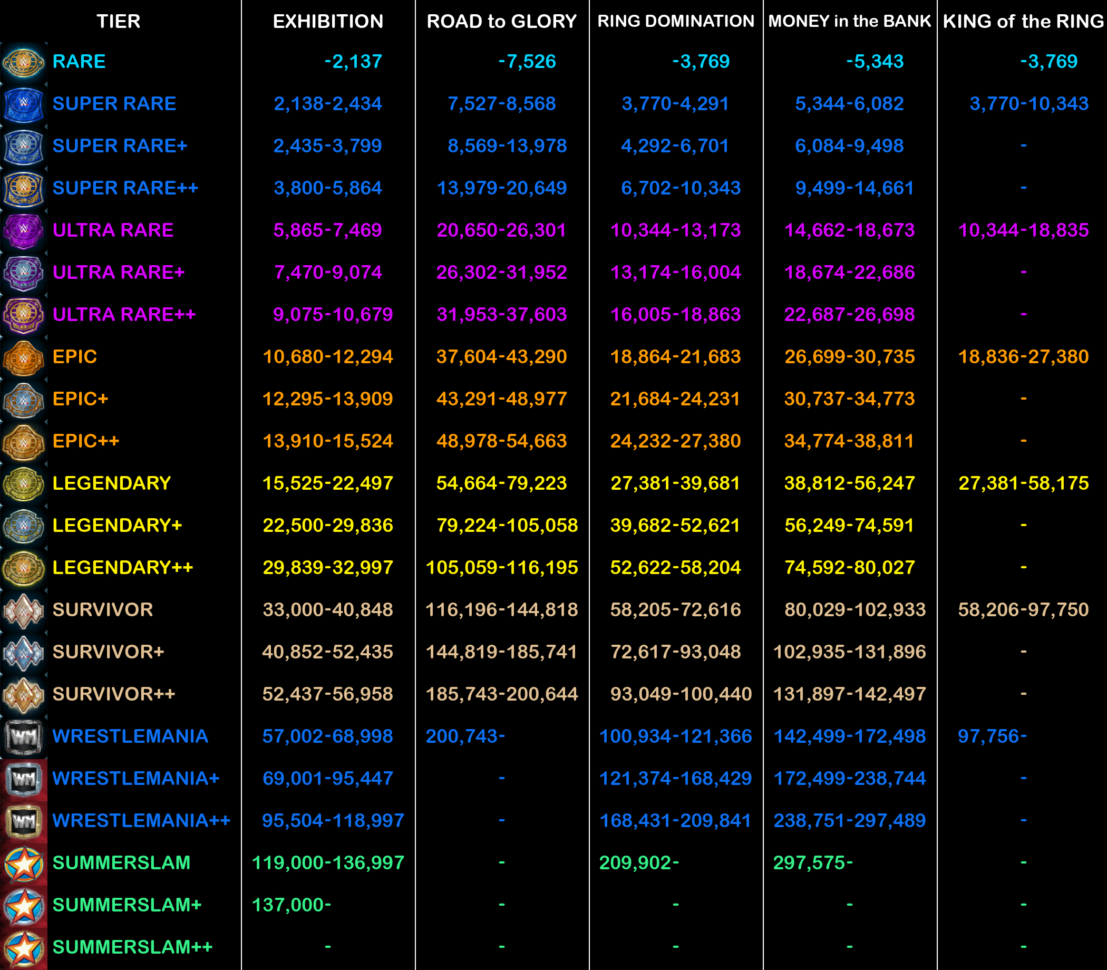Screen dimensions: 1107x970
Task: Click the LEGENDARY++ belt icon
Action: 23,568
